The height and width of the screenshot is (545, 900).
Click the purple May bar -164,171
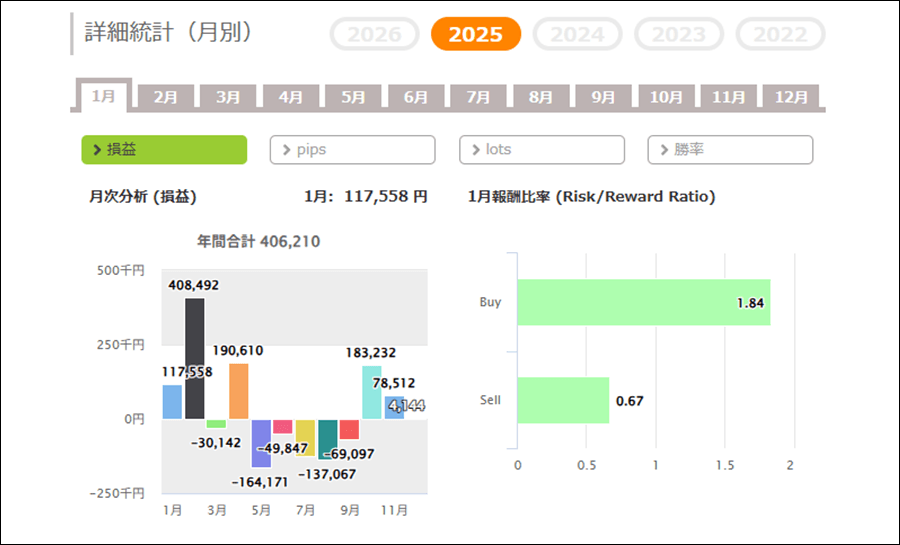coord(261,443)
